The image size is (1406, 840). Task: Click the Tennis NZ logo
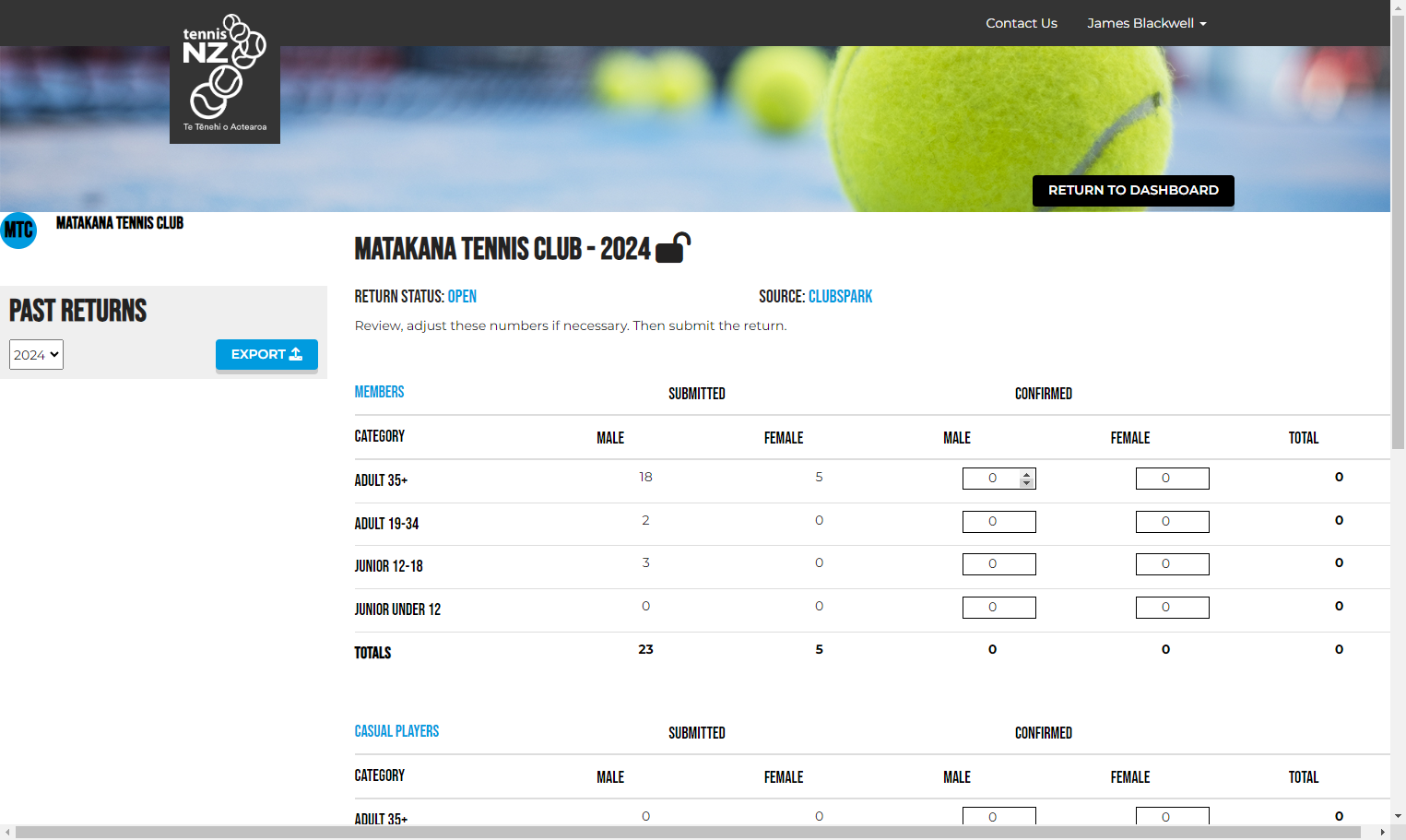(x=225, y=72)
